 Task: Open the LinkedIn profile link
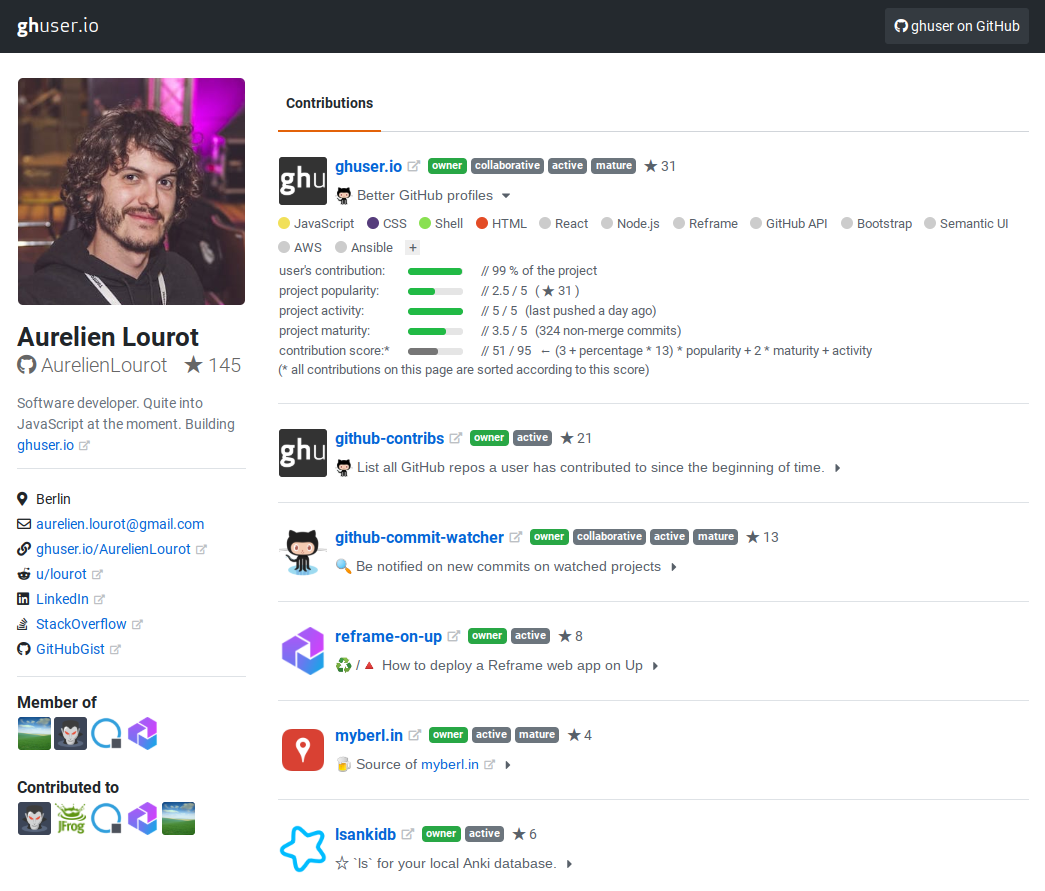tap(62, 599)
